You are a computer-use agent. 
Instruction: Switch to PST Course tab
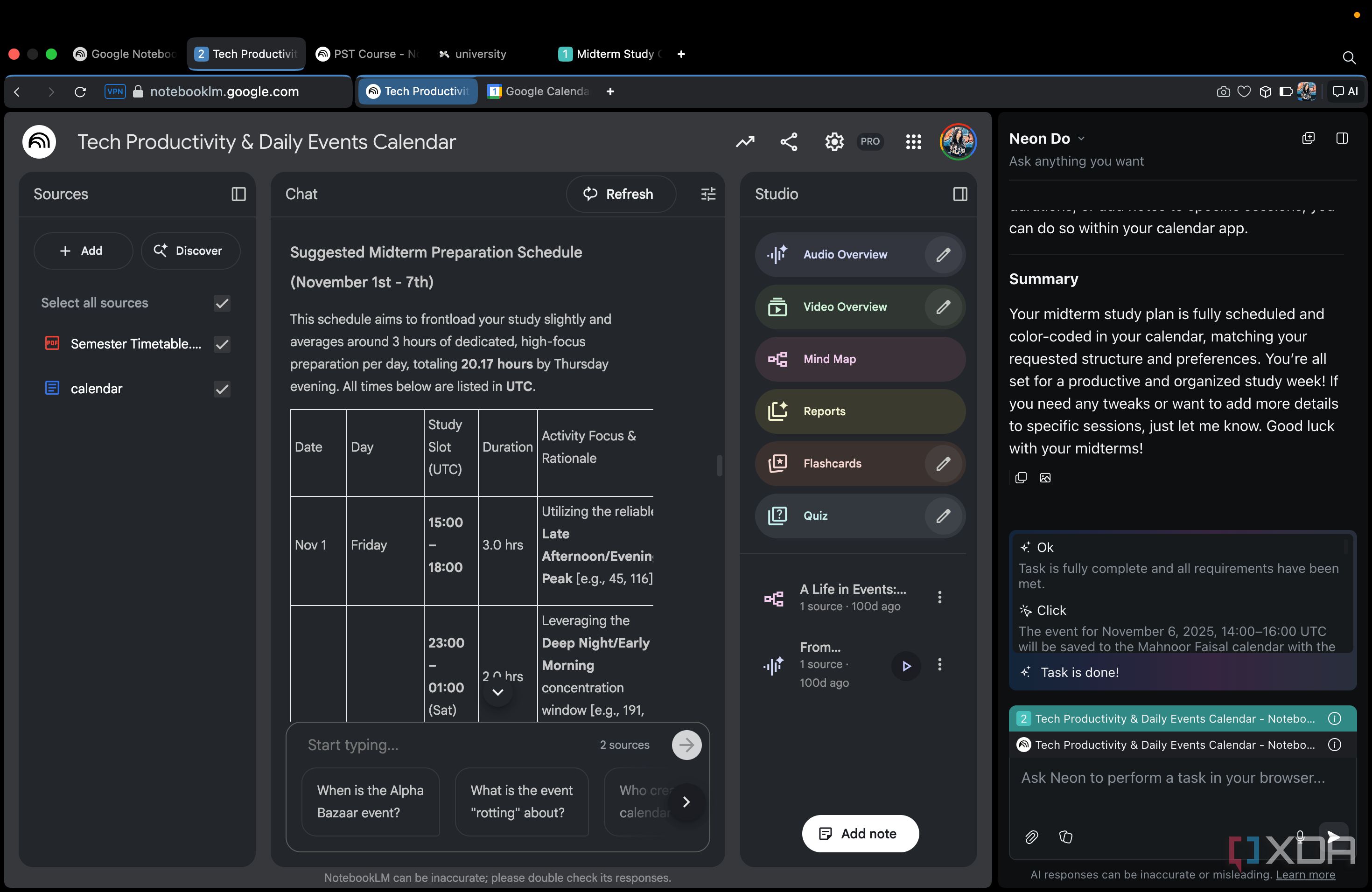click(x=368, y=54)
